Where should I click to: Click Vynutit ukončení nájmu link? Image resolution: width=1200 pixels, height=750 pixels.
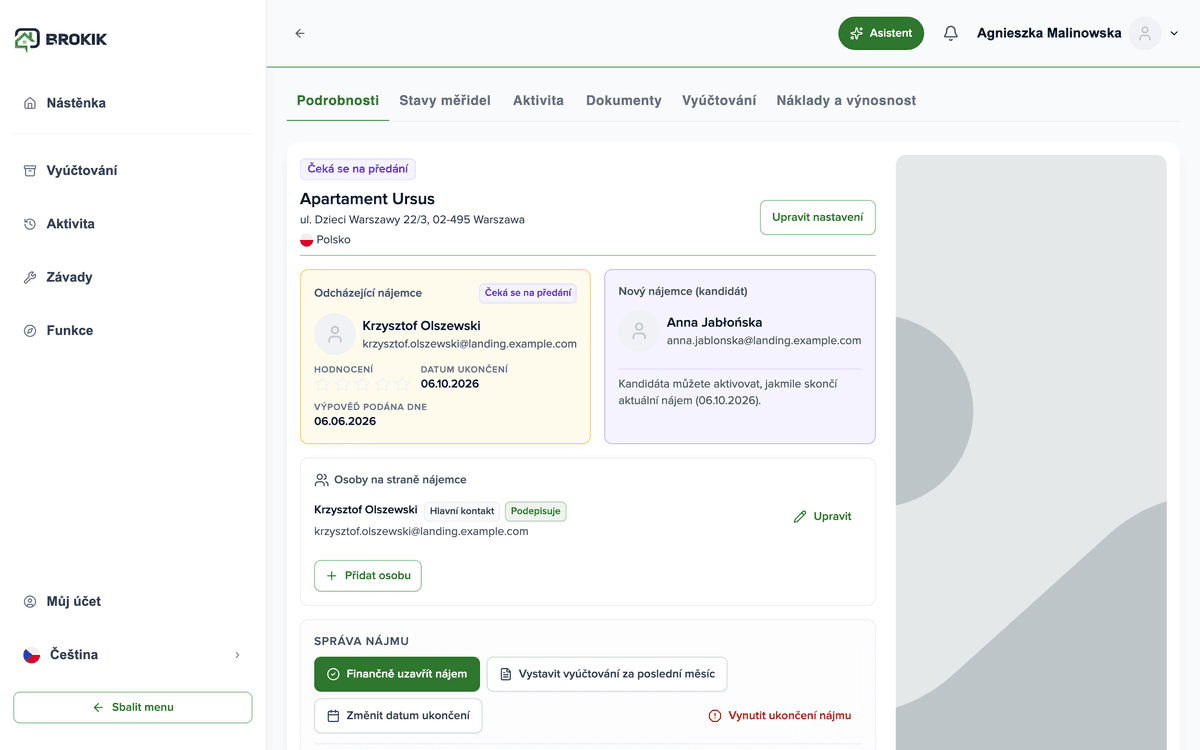point(780,716)
